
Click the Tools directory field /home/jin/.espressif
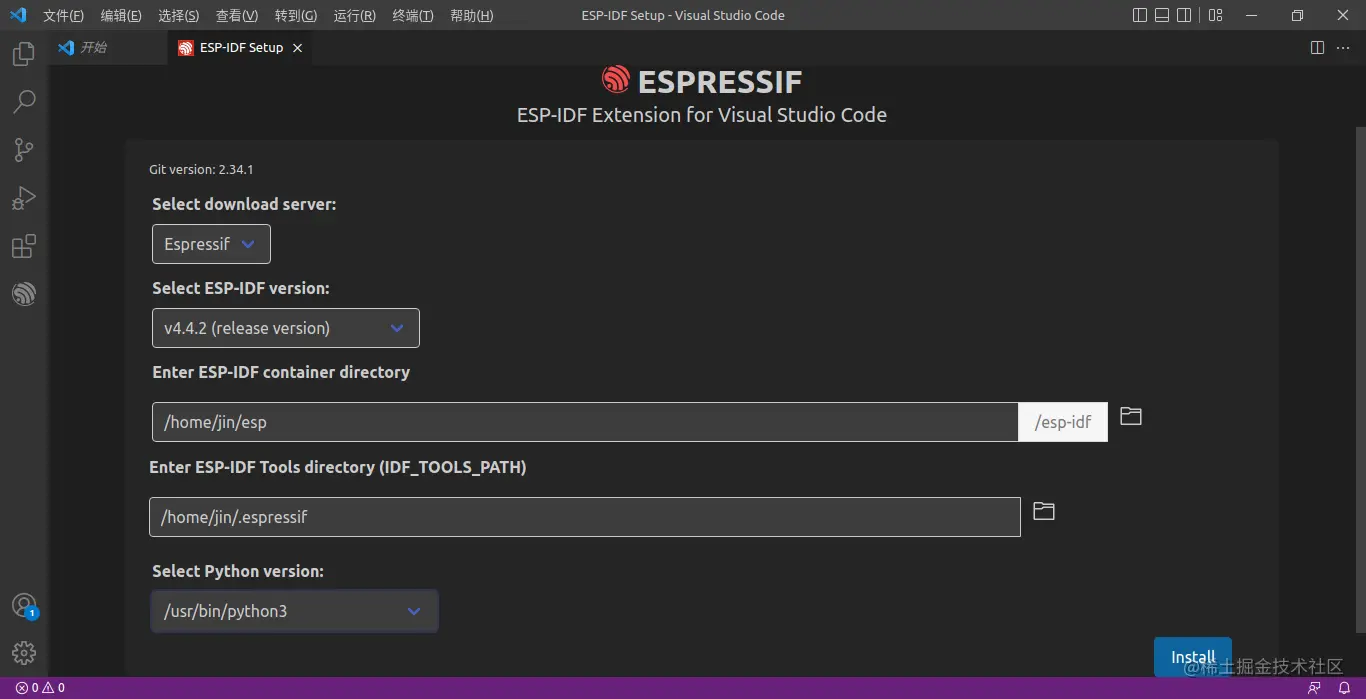[x=585, y=517]
